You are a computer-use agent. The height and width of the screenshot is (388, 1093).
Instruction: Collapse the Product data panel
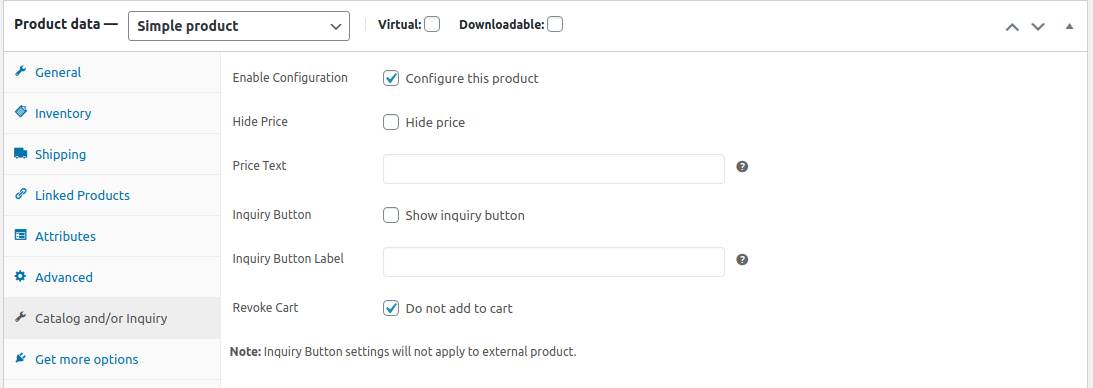(x=1069, y=26)
